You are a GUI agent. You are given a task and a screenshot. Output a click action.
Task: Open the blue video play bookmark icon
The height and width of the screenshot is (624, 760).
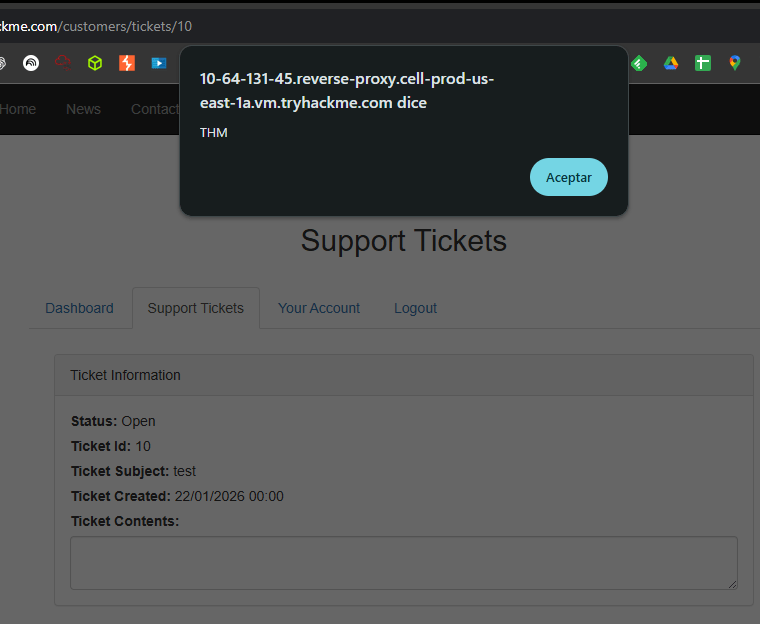[x=159, y=63]
